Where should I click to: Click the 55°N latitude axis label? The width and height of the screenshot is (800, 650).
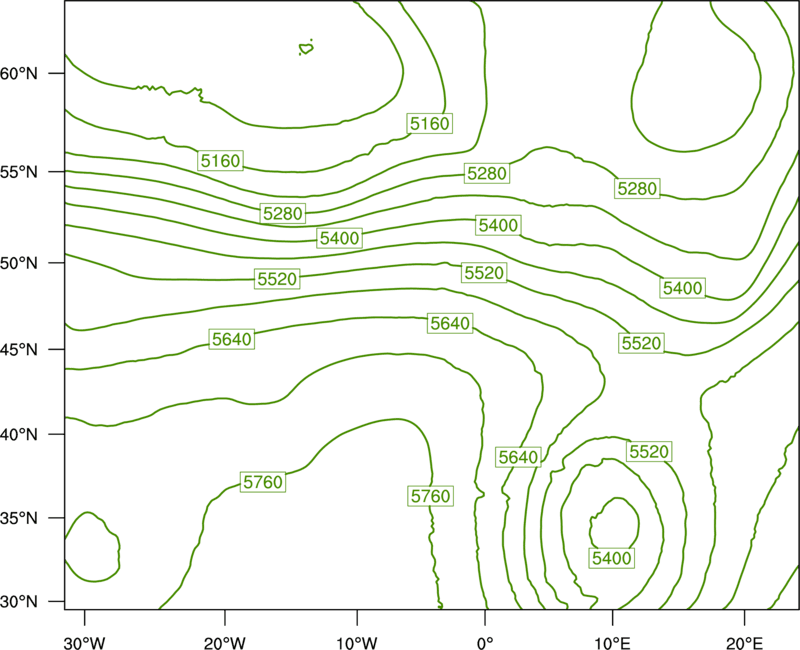tap(19, 172)
